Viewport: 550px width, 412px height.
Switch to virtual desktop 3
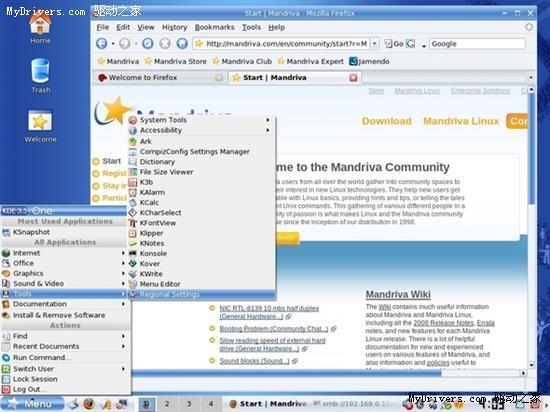[x=189, y=404]
